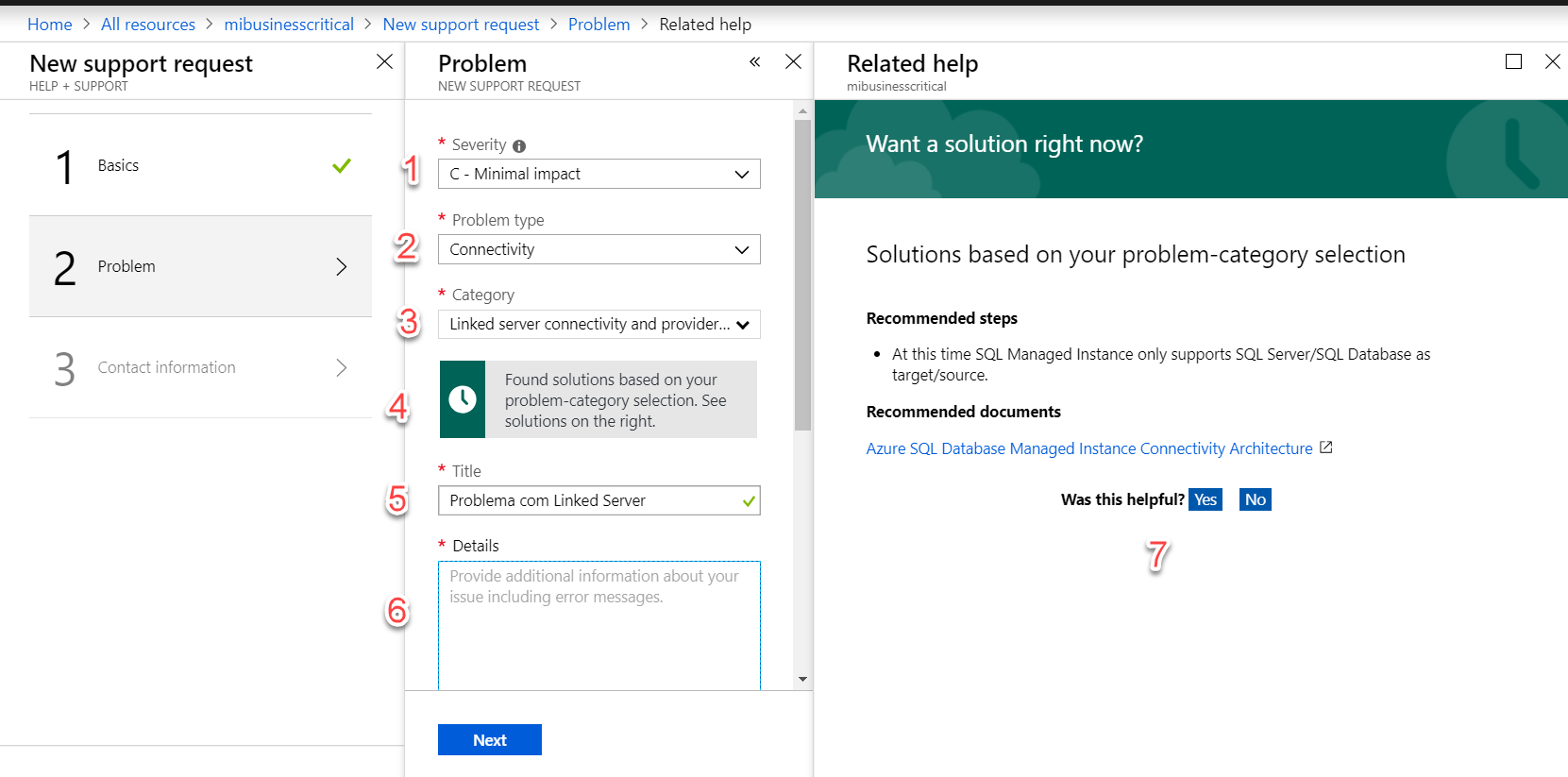Click into the Details text area
This screenshot has height=777, width=1568.
599,625
